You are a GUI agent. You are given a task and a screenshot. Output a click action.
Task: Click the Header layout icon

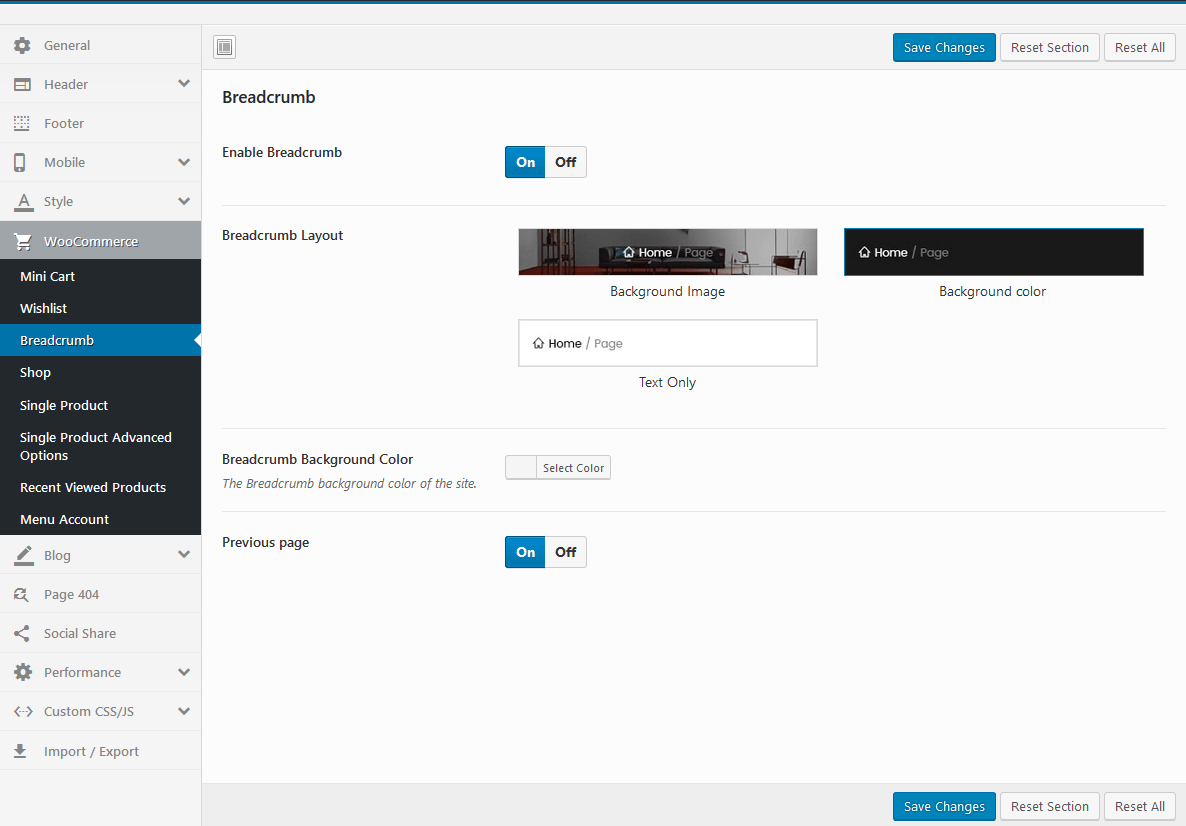pos(22,84)
